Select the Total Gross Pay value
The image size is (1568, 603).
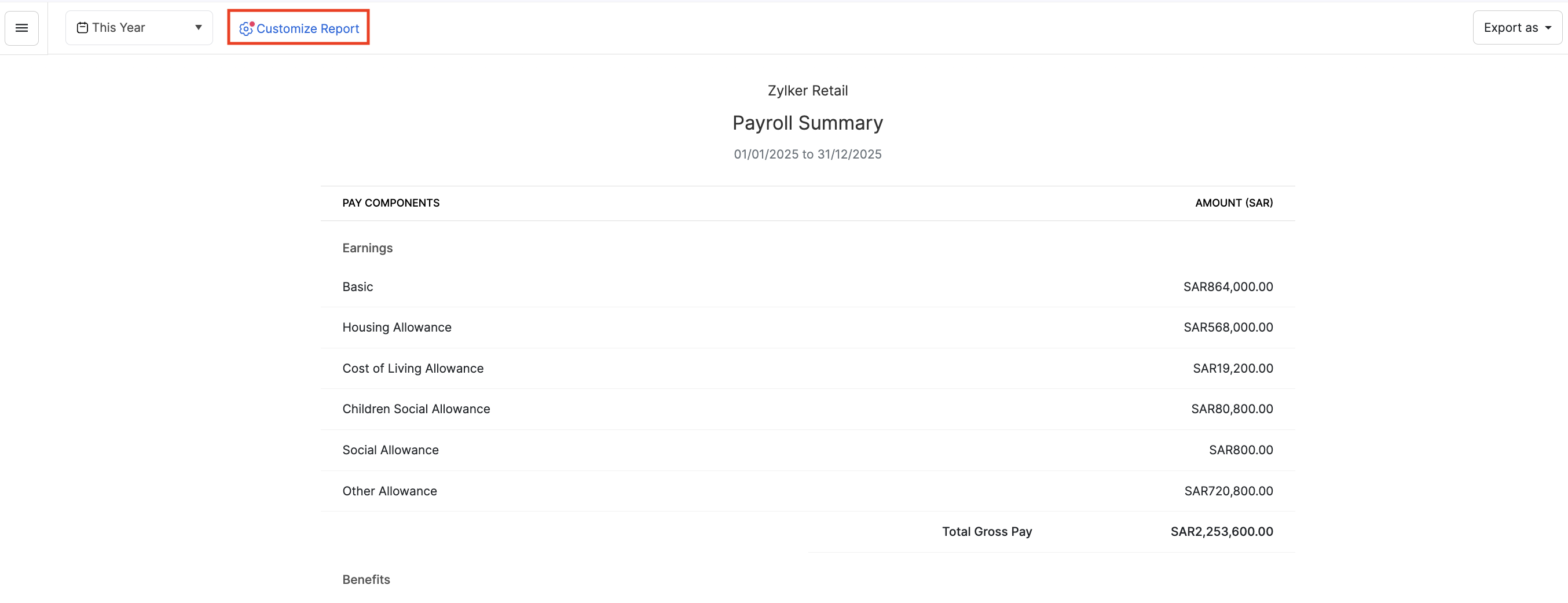coord(1221,531)
